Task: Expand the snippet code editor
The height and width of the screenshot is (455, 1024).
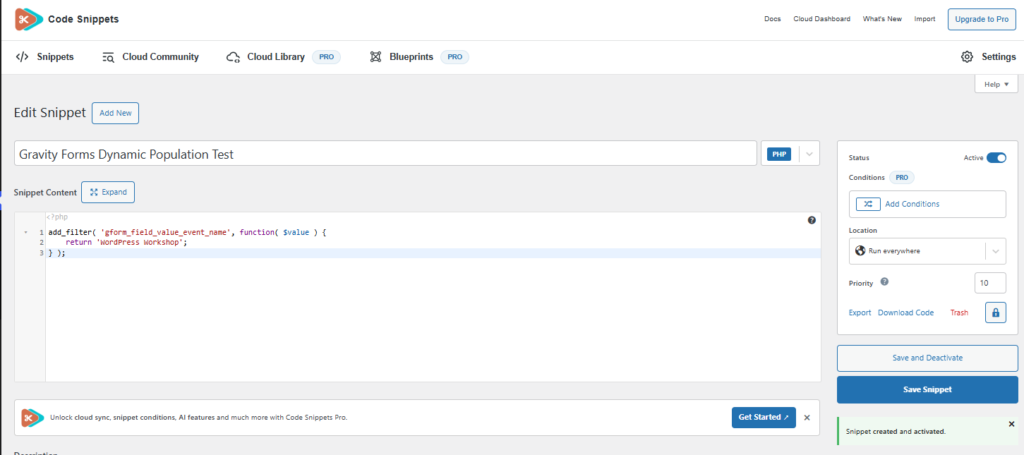Action: click(108, 192)
